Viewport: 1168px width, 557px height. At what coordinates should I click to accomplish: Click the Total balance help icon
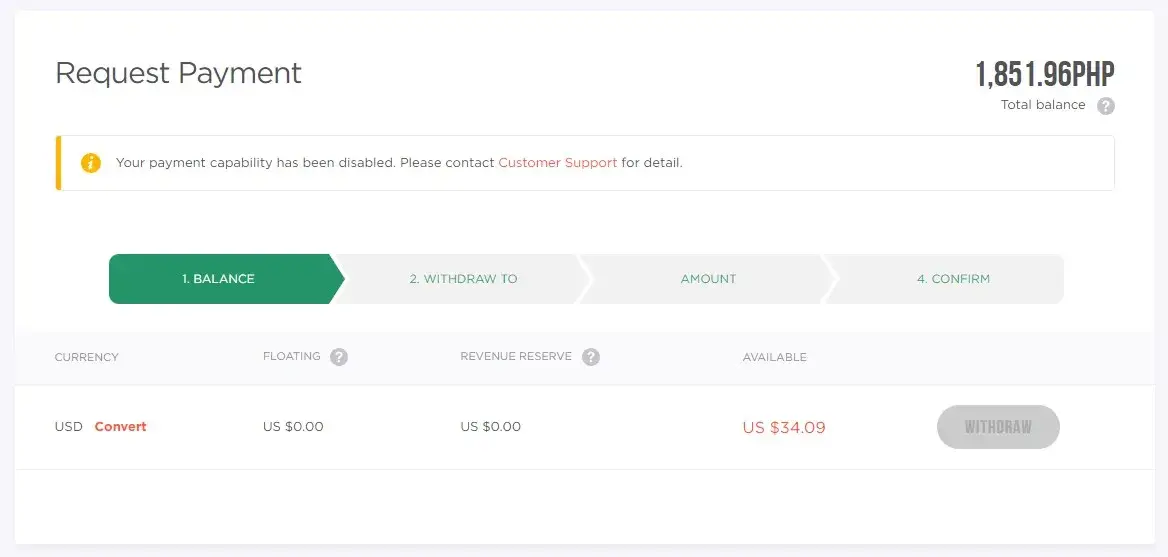(x=1105, y=106)
